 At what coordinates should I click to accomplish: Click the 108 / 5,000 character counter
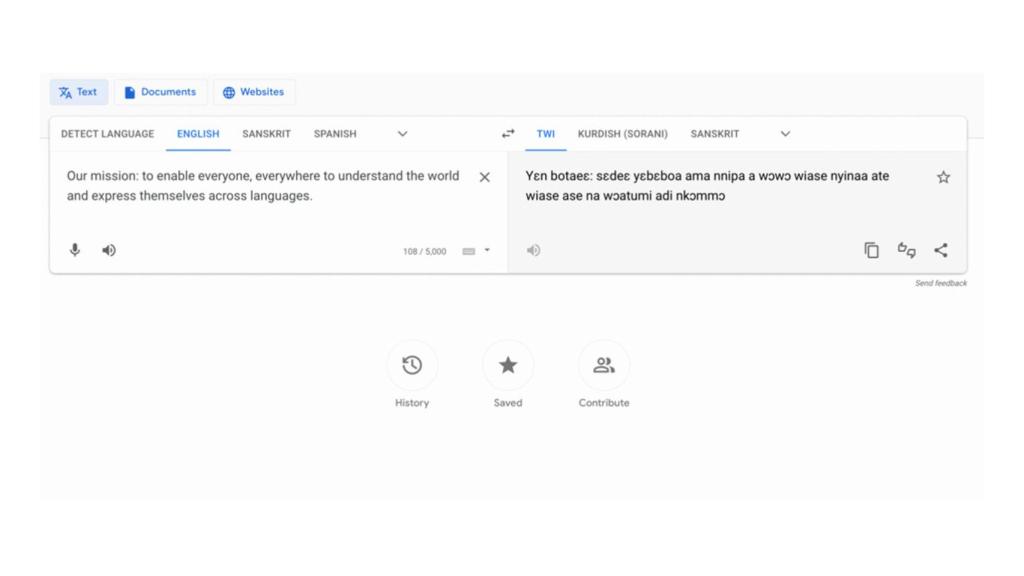(424, 251)
